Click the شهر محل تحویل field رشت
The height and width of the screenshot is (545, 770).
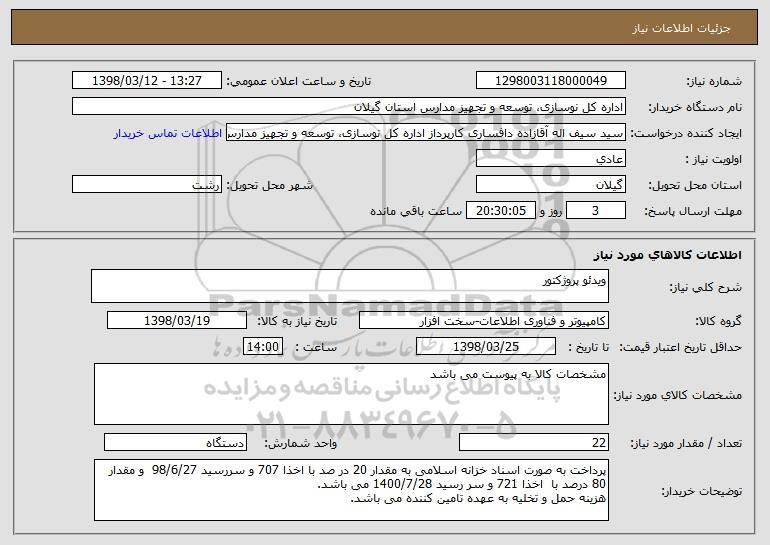pyautogui.click(x=147, y=185)
